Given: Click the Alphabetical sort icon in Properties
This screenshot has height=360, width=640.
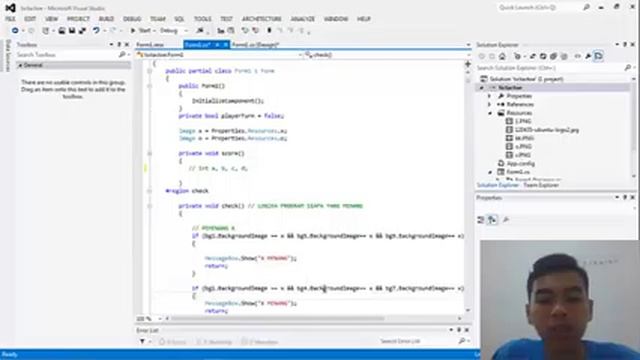Looking at the screenshot, I should pos(493,220).
